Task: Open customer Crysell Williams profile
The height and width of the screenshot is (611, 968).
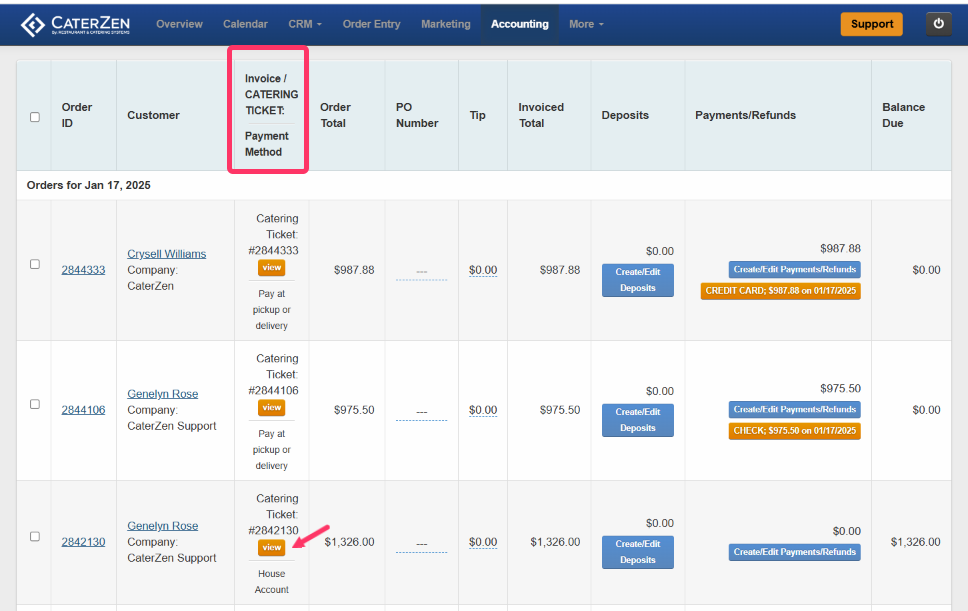Action: pyautogui.click(x=167, y=254)
